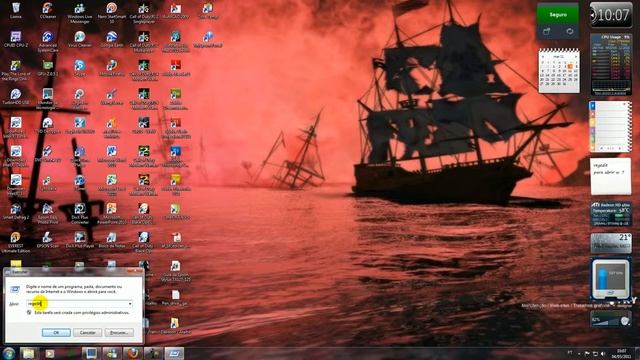This screenshot has width=640, height=360.
Task: Select the Windows Live Messenger shortcut
Action: pos(80,12)
